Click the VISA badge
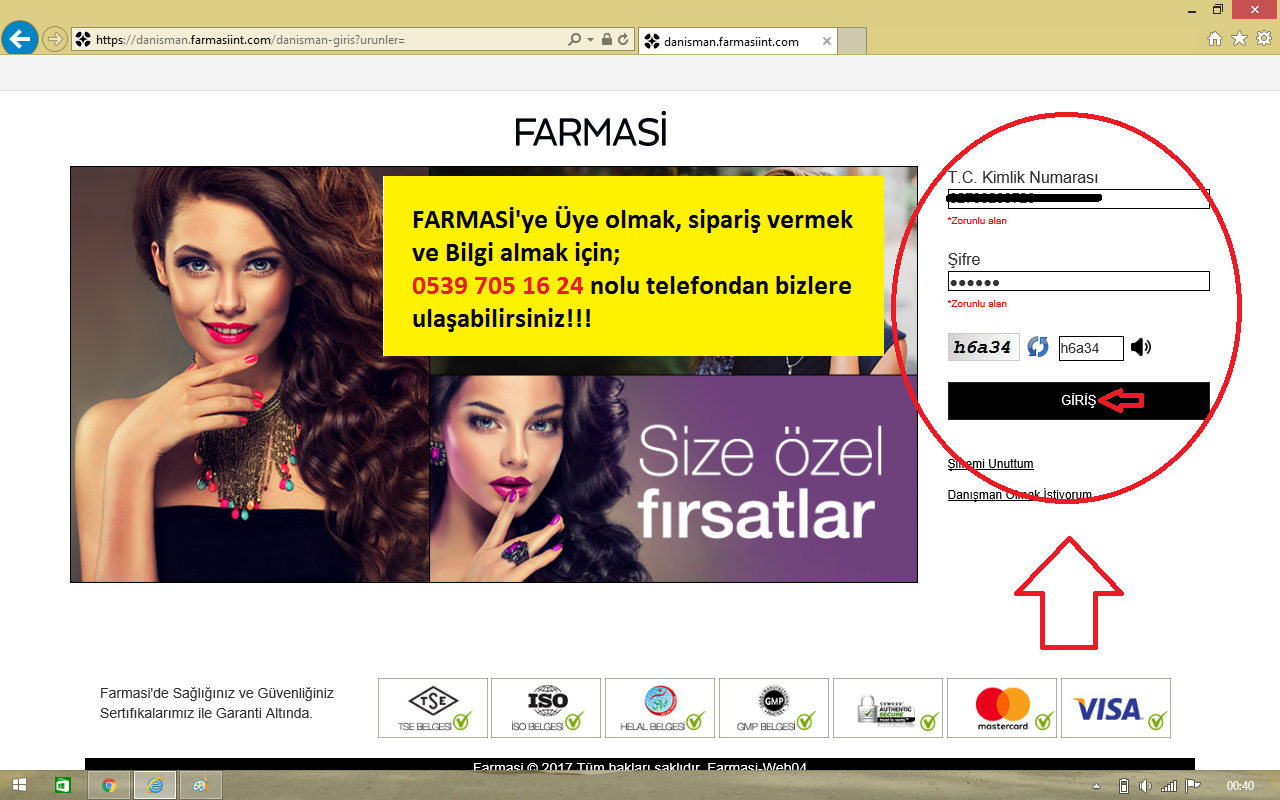Image resolution: width=1280 pixels, height=800 pixels. 1116,708
